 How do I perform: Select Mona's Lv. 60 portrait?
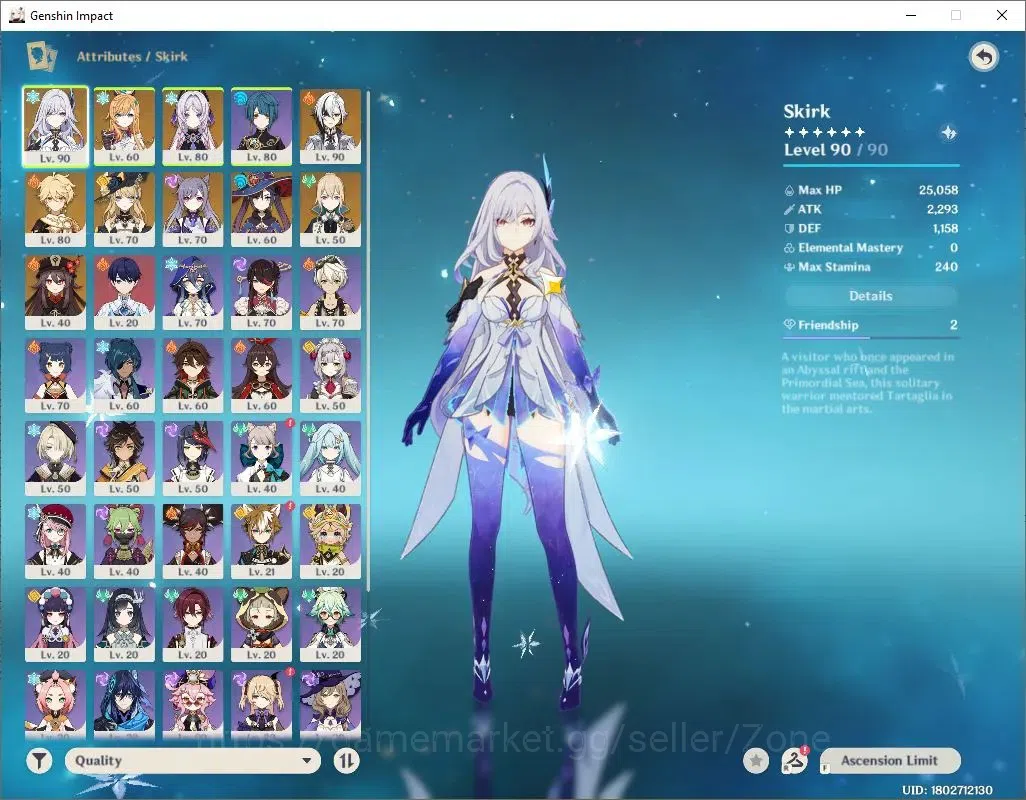(x=262, y=210)
